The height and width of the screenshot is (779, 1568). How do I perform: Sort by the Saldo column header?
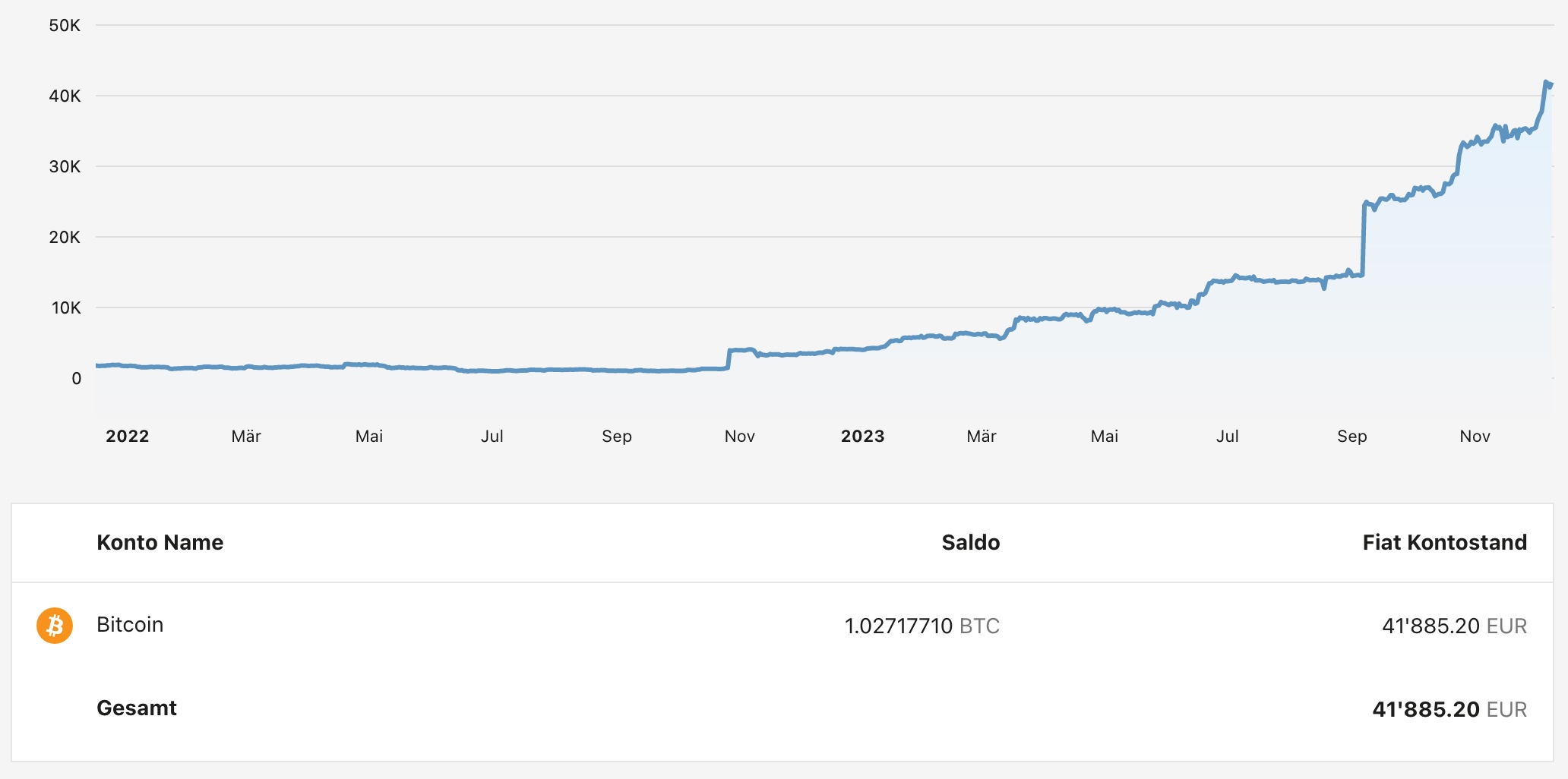[970, 542]
